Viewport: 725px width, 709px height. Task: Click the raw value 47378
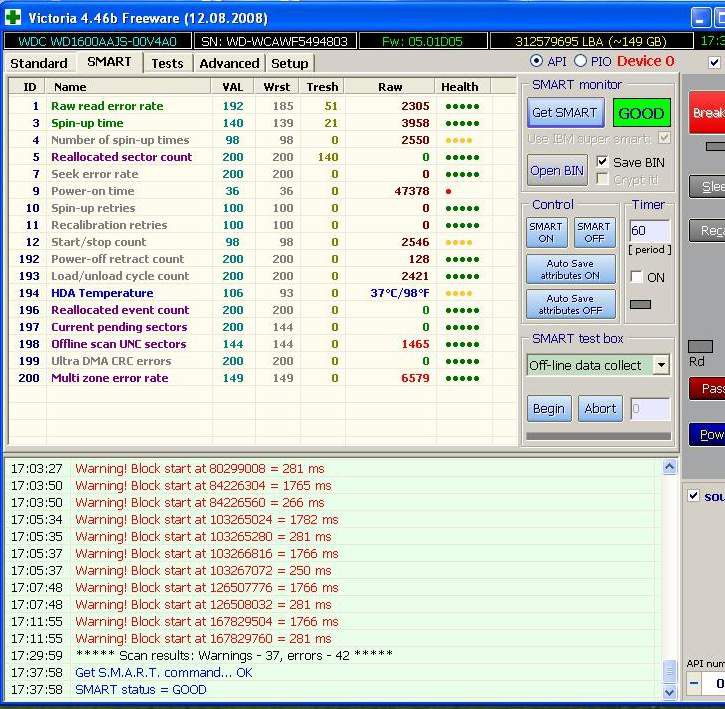(412, 191)
